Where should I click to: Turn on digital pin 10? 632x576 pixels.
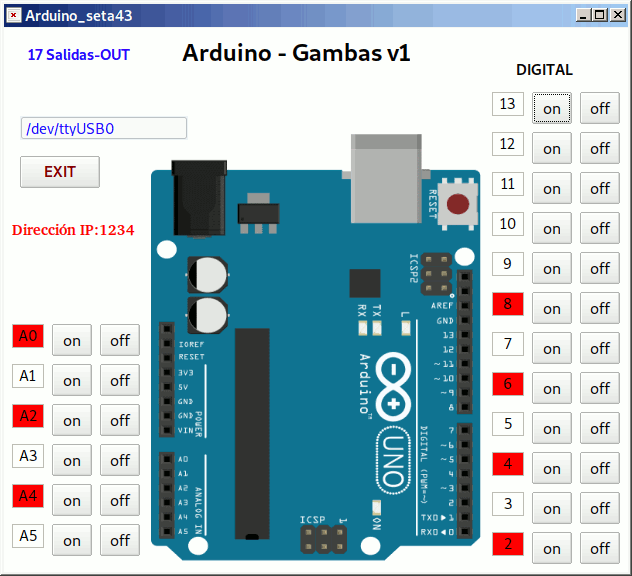[x=551, y=228]
